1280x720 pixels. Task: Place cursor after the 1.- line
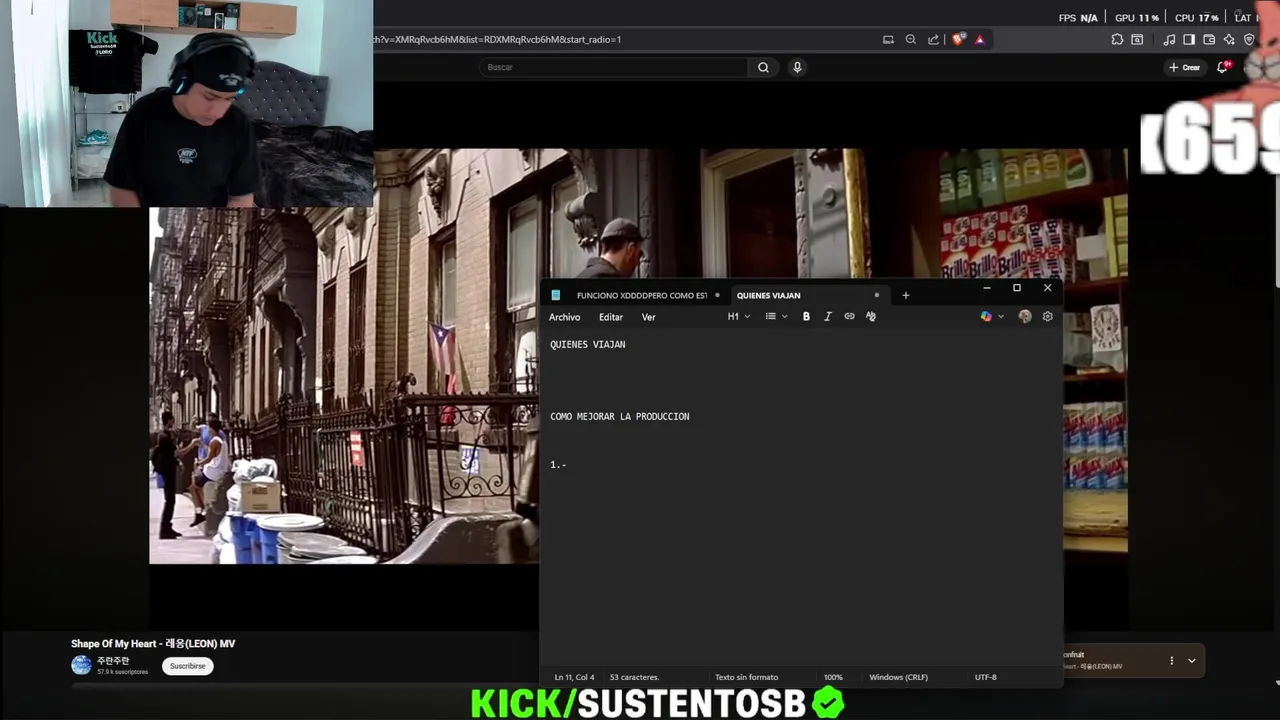pyautogui.click(x=568, y=464)
